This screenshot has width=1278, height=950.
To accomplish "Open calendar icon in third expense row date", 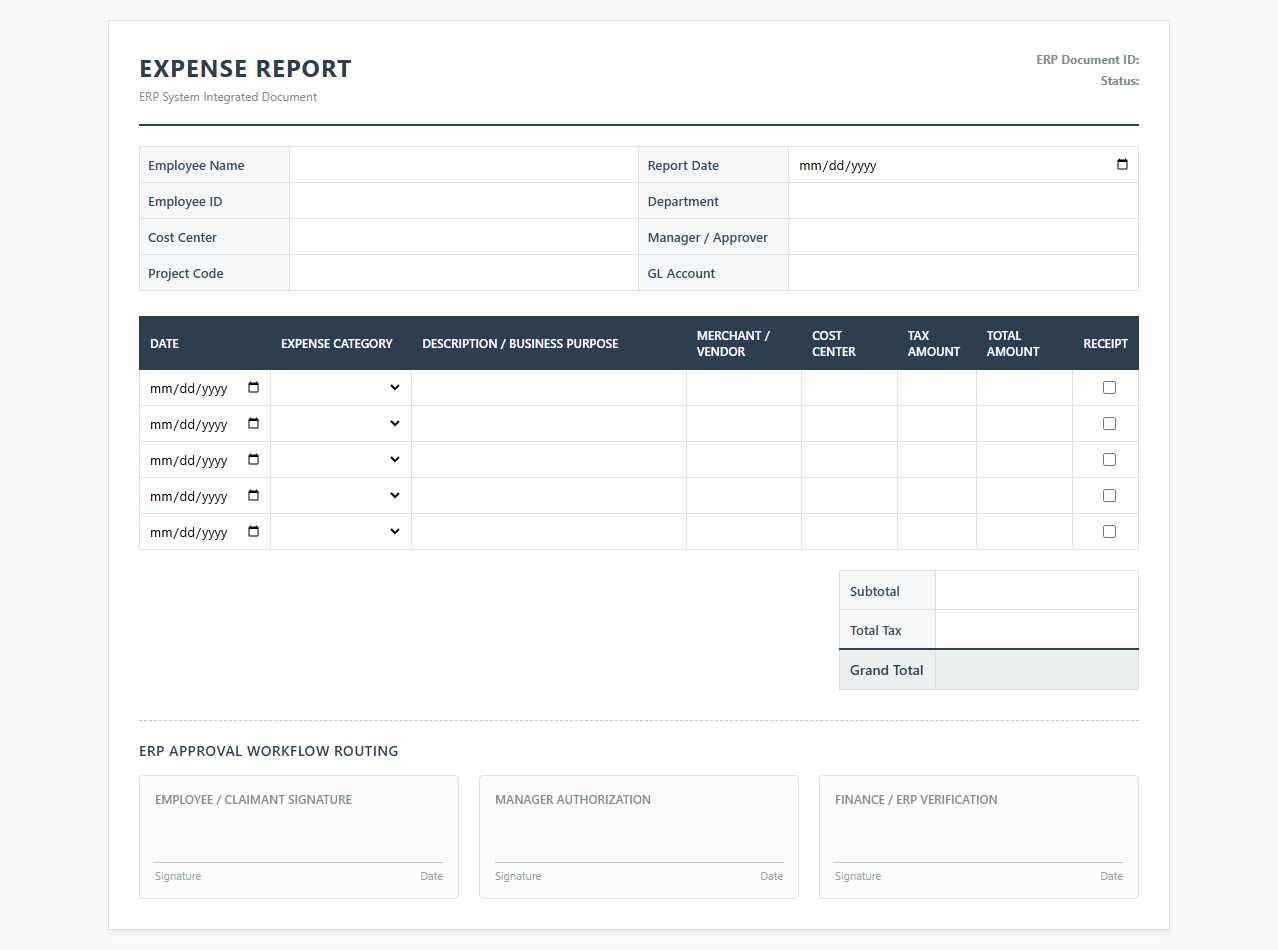I will [x=253, y=460].
